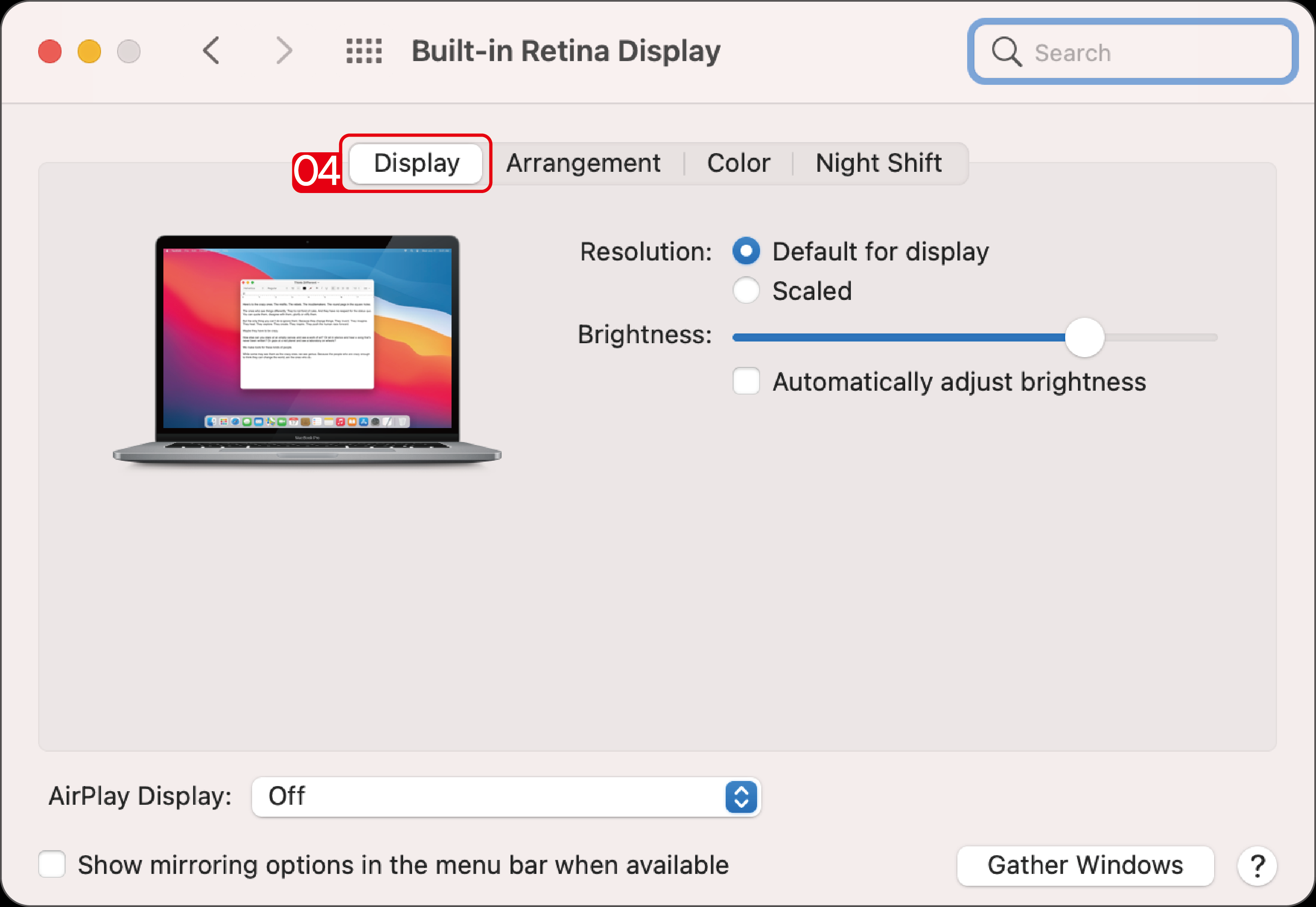Click the yellow minimize window button
This screenshot has height=907, width=1316.
point(89,52)
